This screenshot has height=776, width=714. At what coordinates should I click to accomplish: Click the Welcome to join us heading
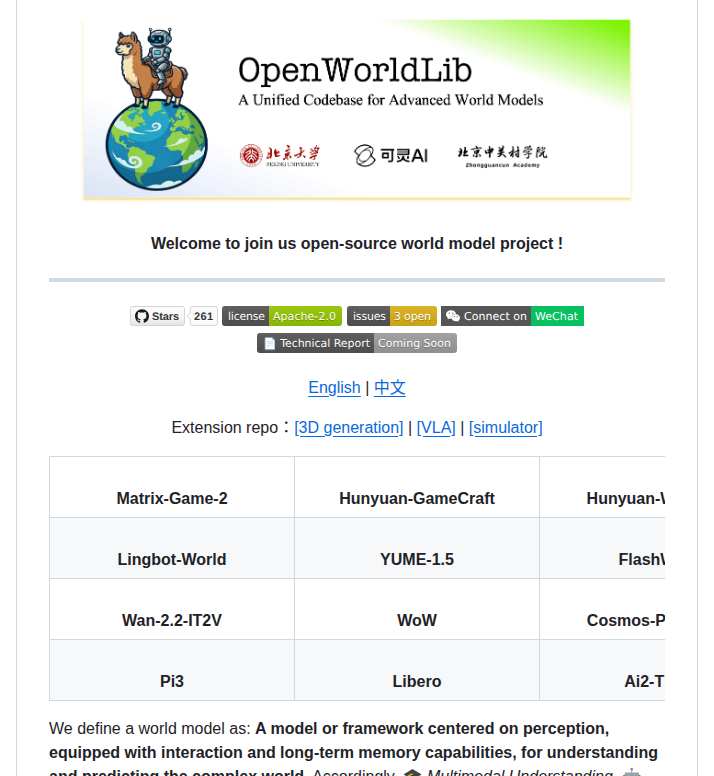pos(357,243)
